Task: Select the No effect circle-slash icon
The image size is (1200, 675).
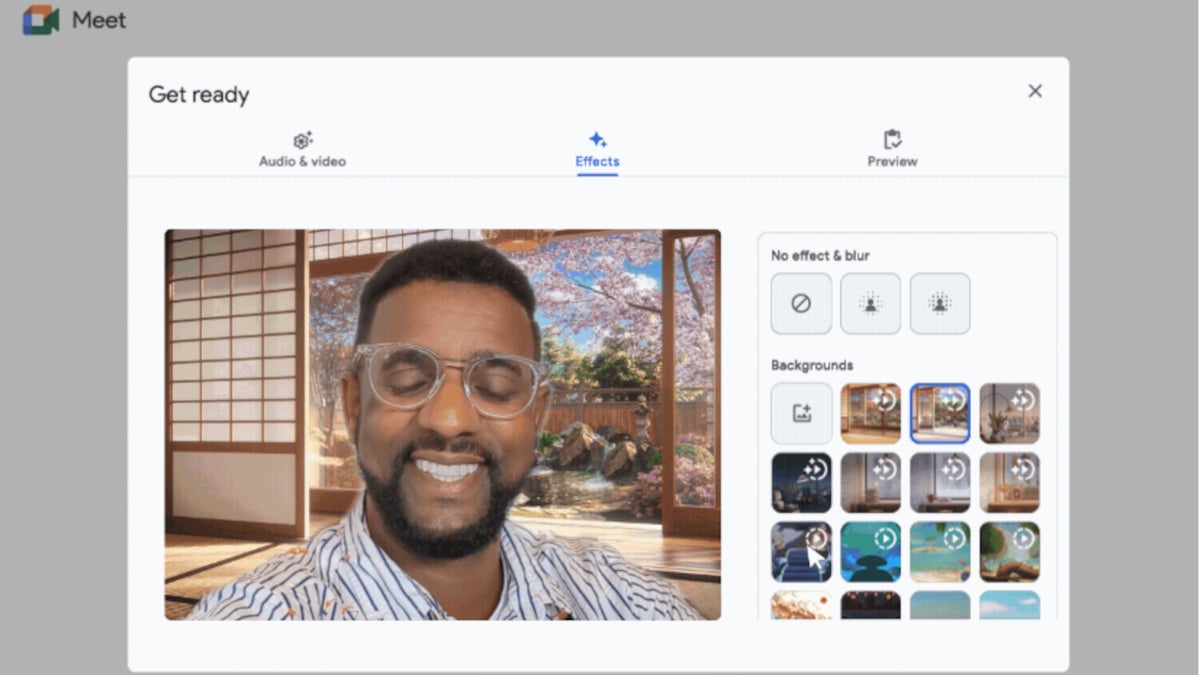Action: click(801, 304)
